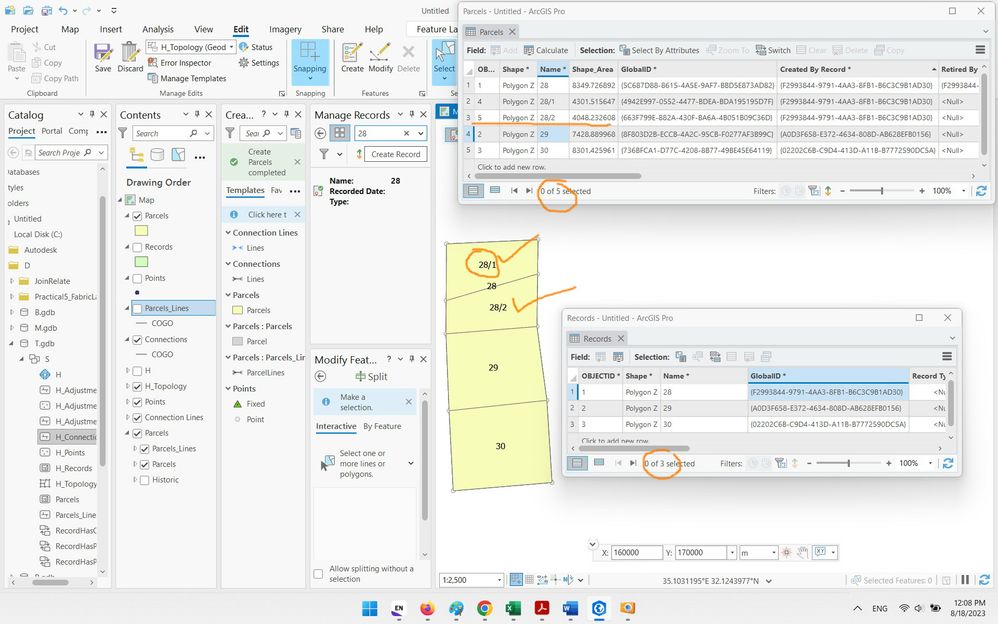Enable Allow splitting without a selection
The image size is (998, 624).
(x=318, y=574)
